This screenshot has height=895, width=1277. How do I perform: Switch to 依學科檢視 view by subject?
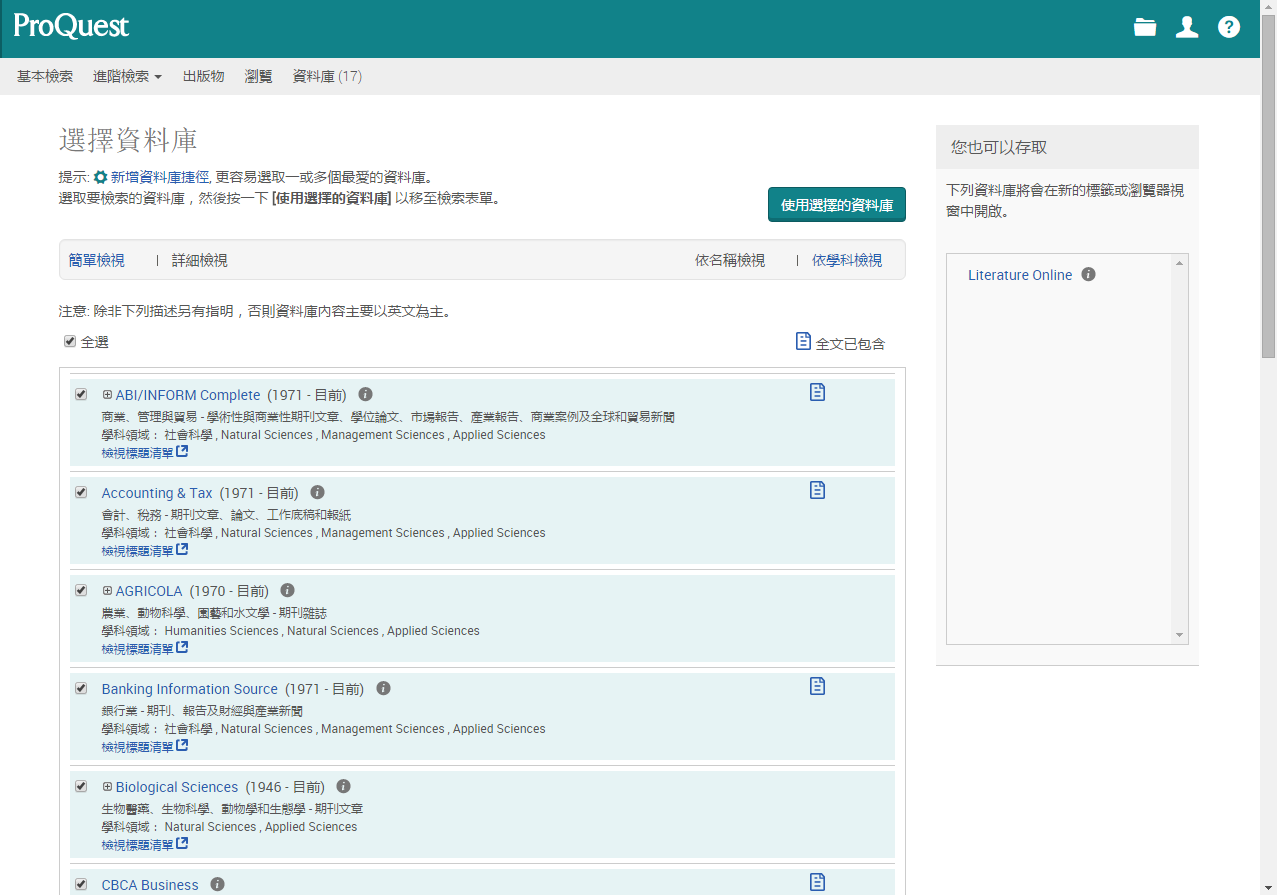point(847,260)
